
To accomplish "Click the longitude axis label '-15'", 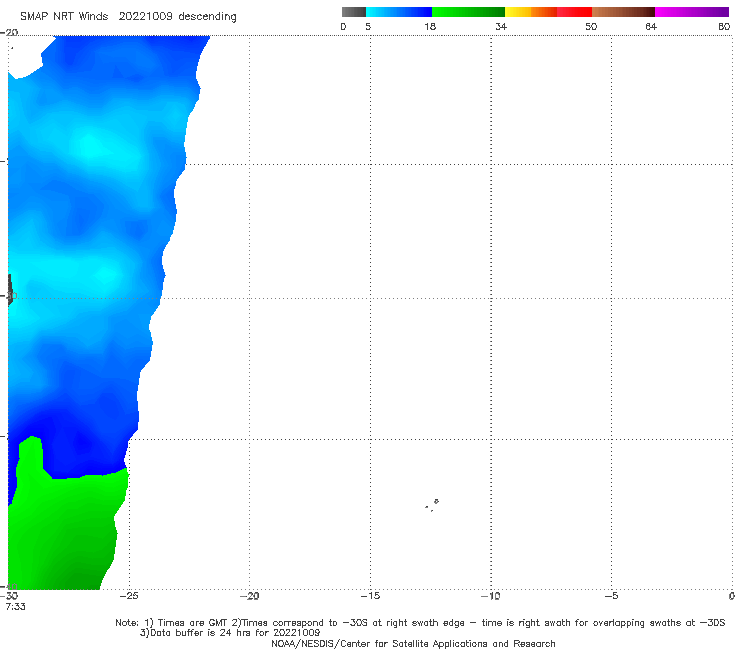I will tap(370, 596).
